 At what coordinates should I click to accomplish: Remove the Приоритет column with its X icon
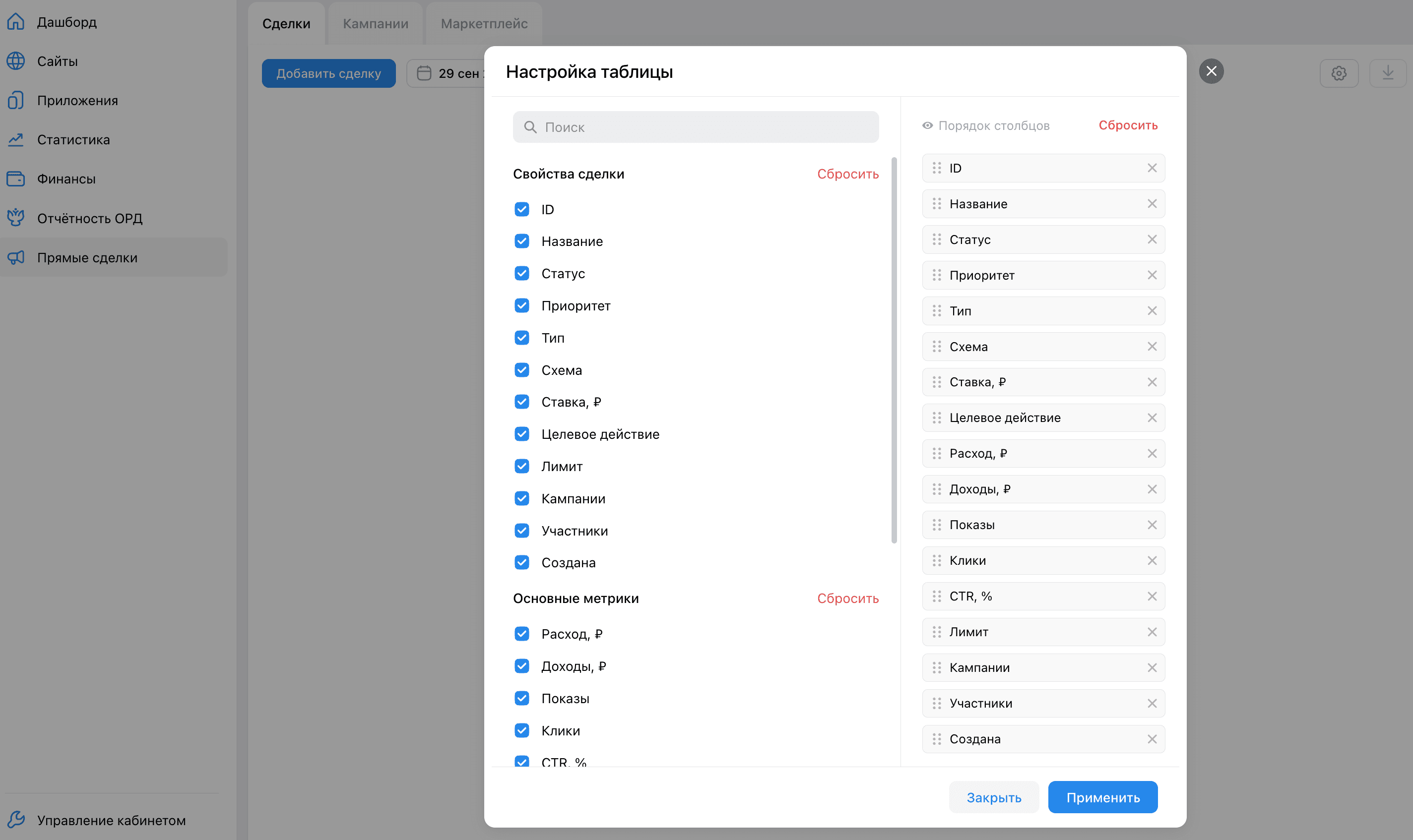1152,275
